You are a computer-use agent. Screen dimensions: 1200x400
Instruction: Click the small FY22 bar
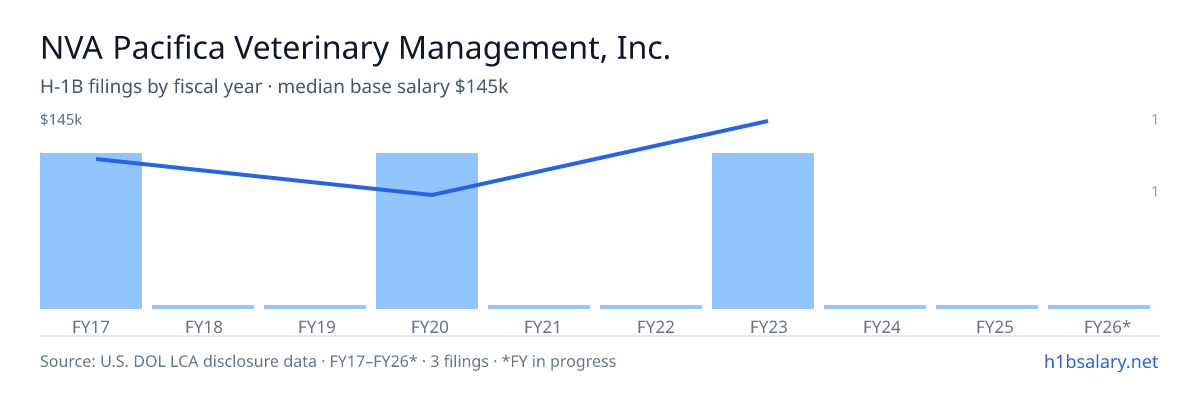(651, 307)
